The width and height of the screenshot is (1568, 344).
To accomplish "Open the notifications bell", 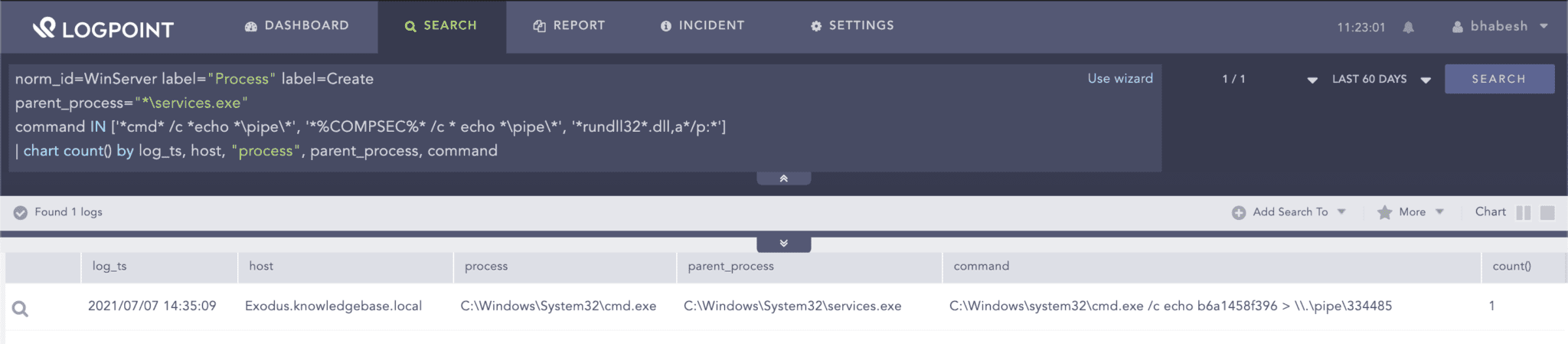I will click(1408, 28).
